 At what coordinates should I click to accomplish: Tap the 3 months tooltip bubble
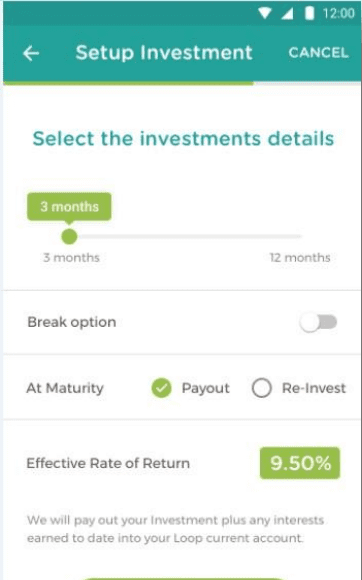pyautogui.click(x=69, y=207)
